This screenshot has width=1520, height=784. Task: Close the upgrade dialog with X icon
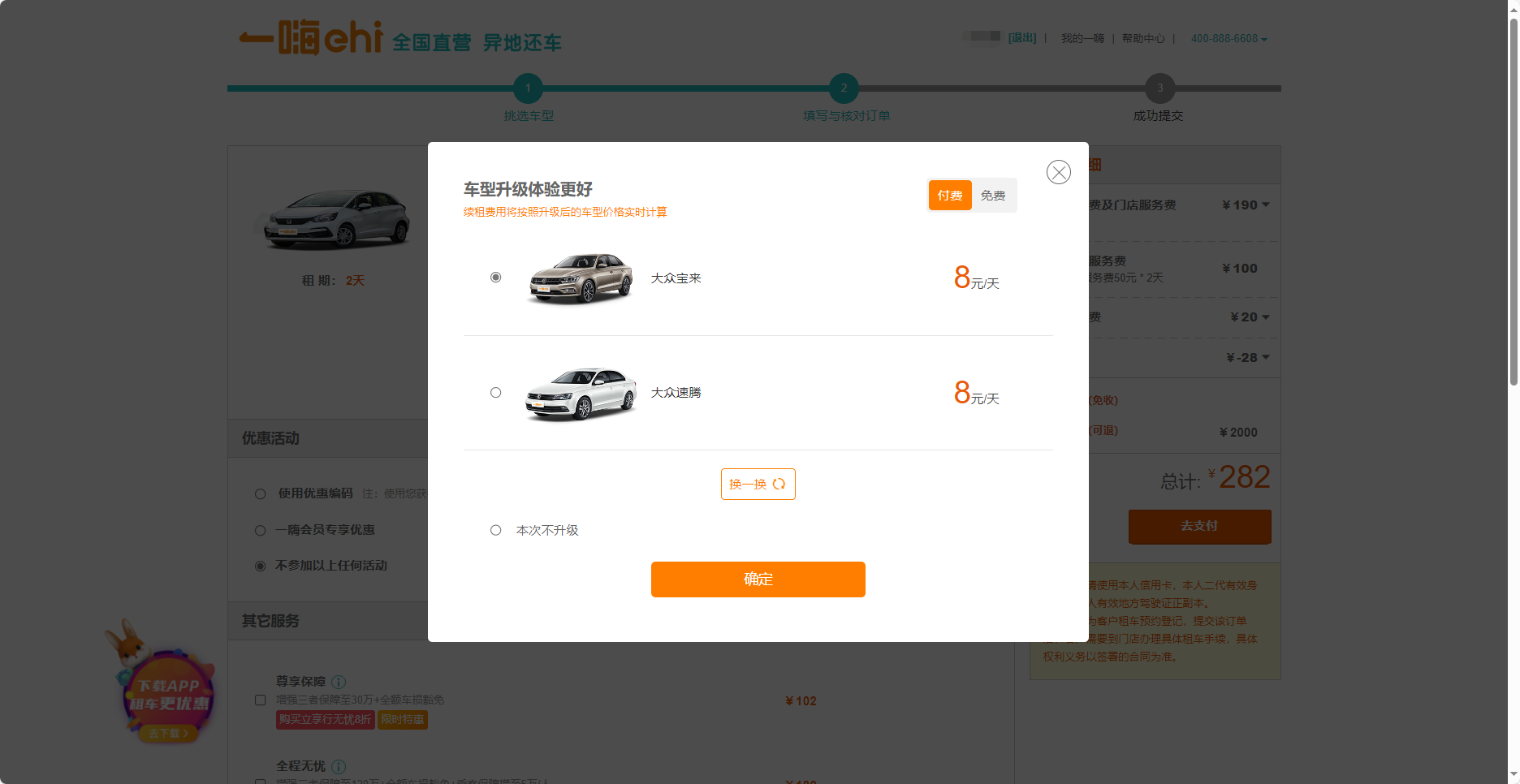[1058, 172]
